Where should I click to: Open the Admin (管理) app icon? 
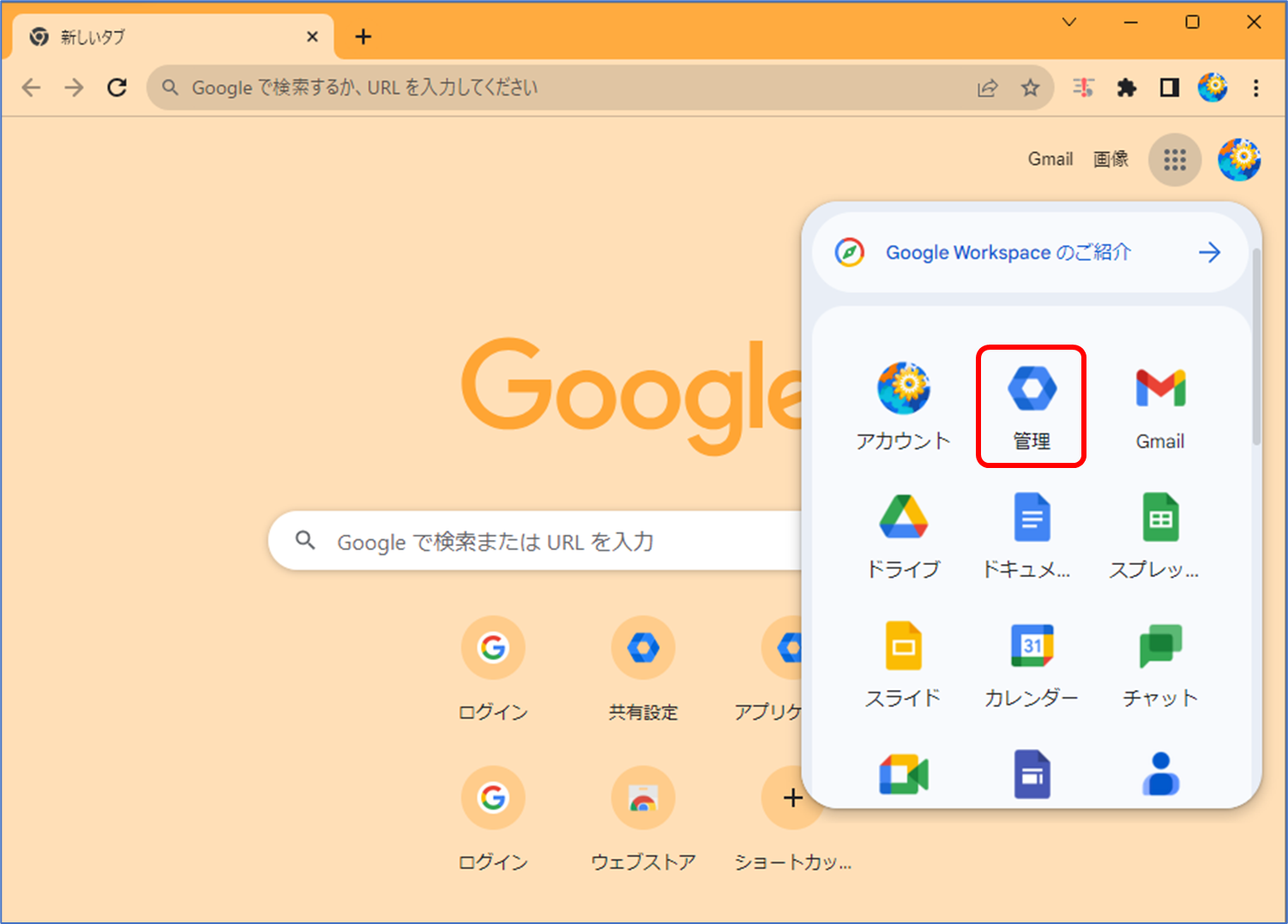tap(1032, 406)
